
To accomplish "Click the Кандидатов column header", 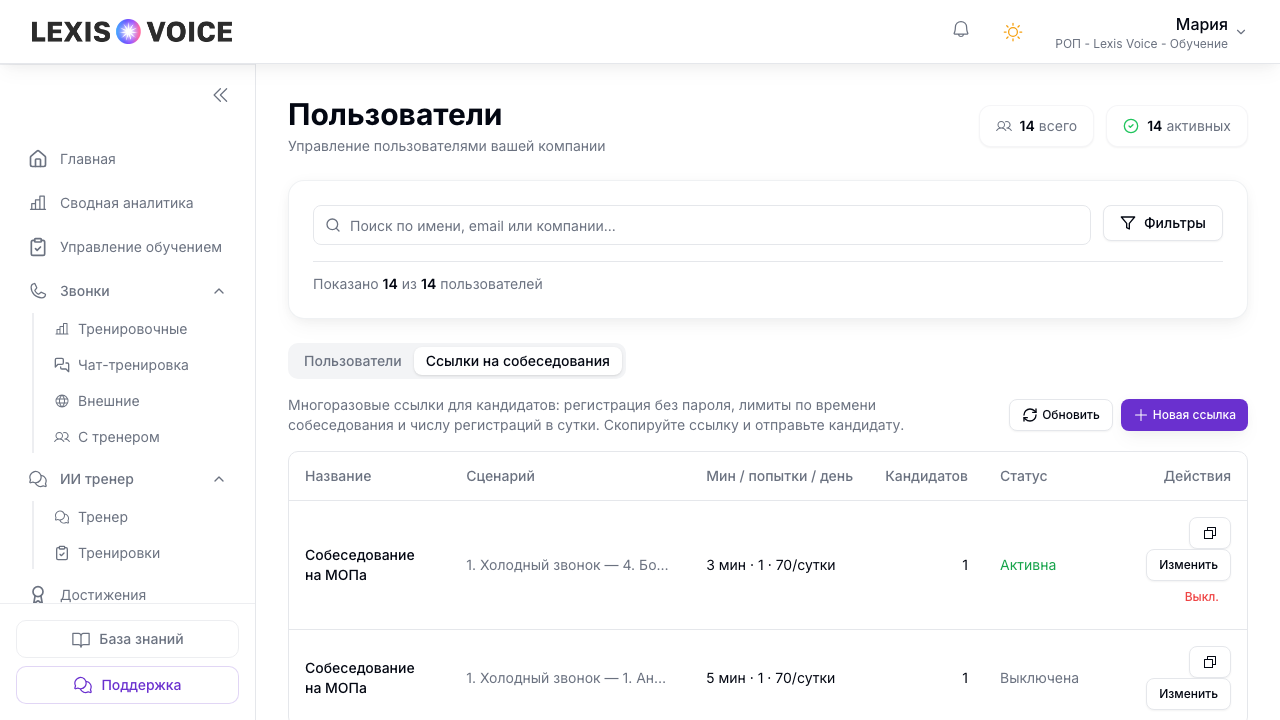I will click(926, 476).
